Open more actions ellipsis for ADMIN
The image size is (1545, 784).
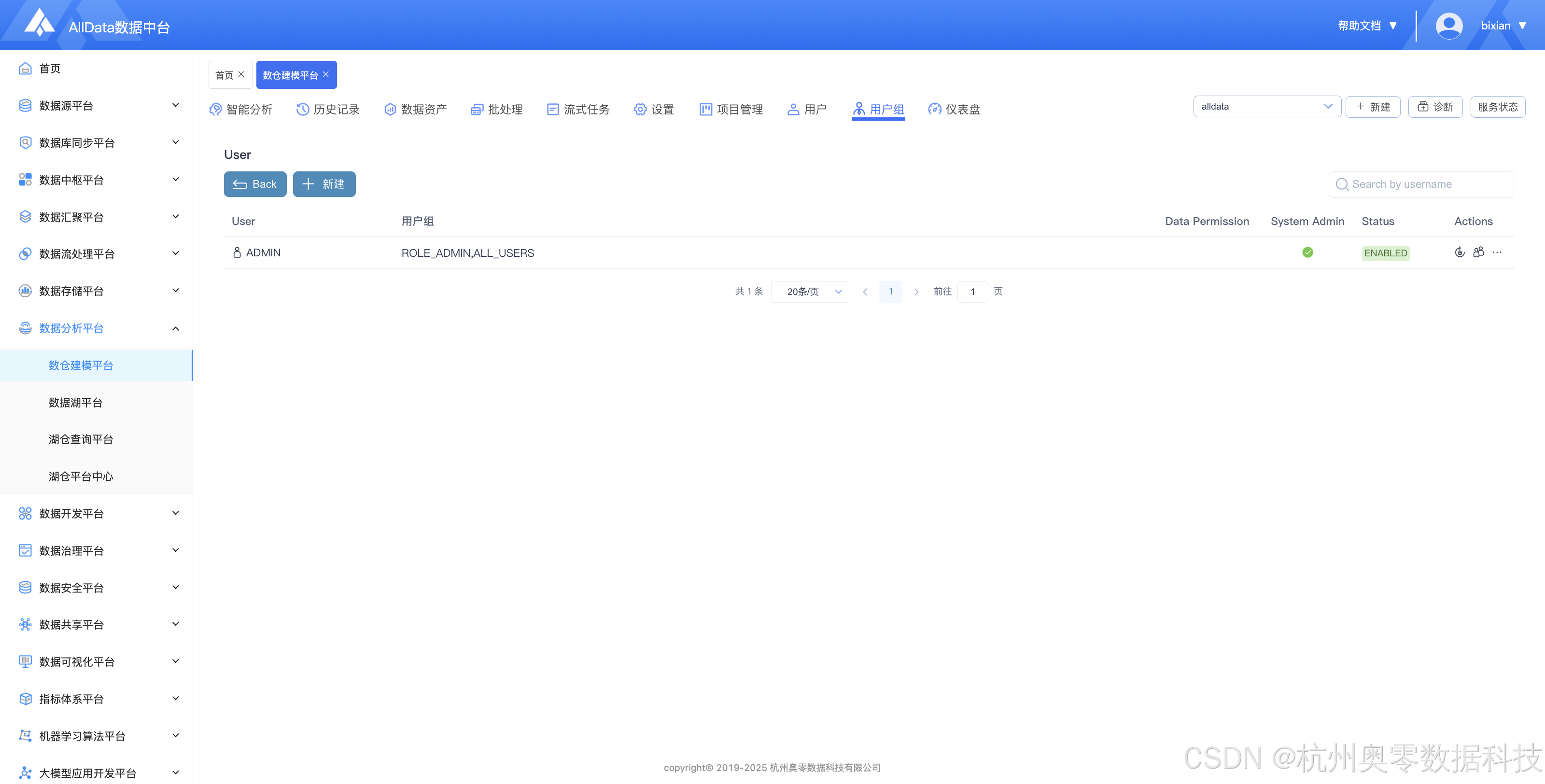tap(1497, 252)
